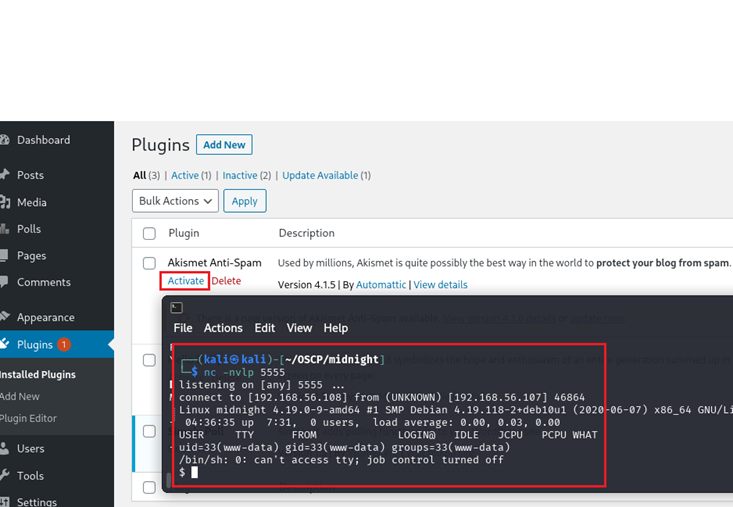Viewport: 733px width, 507px height.
Task: Click the terminal shell prompt cursor
Action: pos(194,472)
